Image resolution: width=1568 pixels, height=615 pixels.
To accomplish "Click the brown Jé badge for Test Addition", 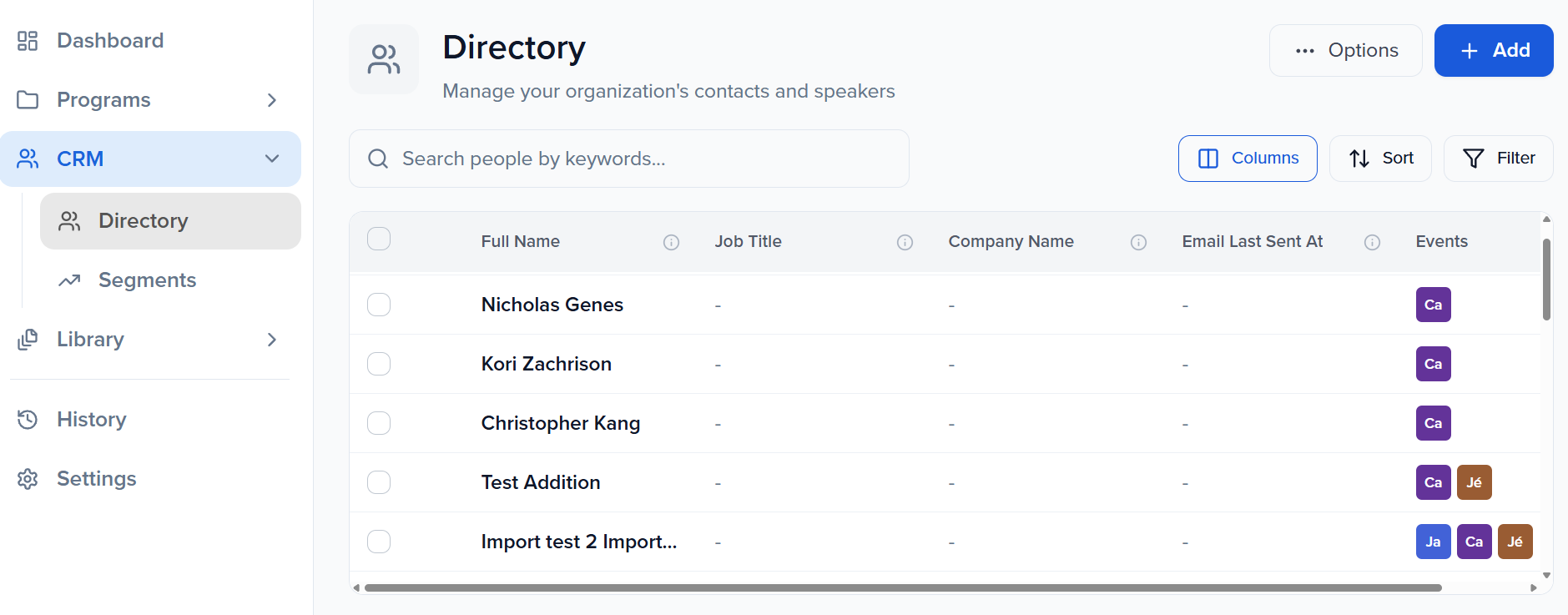I will click(x=1474, y=482).
